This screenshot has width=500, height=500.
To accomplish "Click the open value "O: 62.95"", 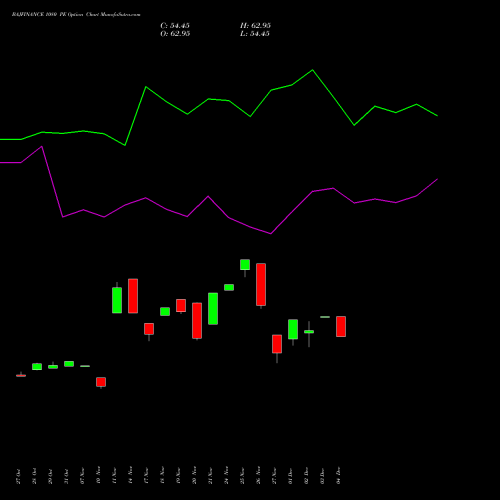I will click(x=175, y=34).
